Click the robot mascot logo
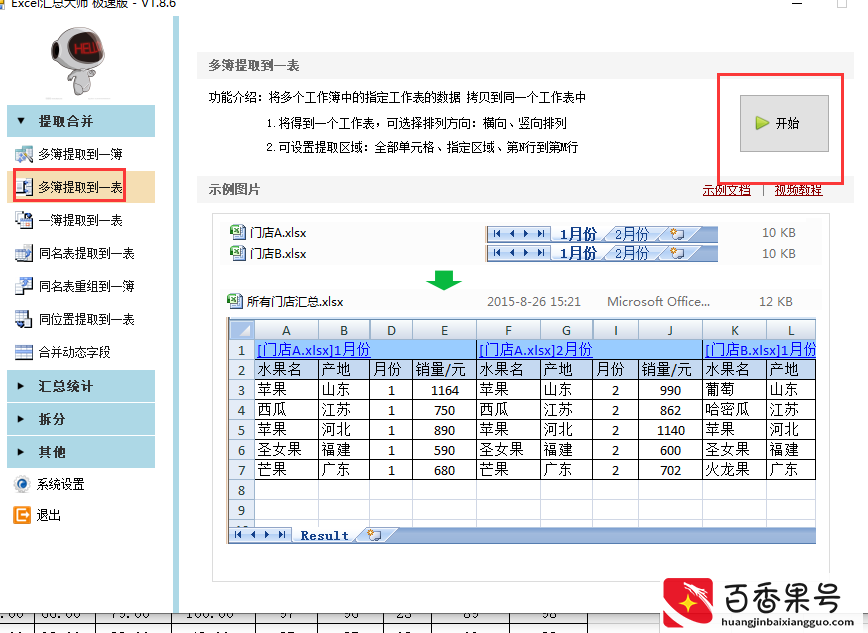Image resolution: width=868 pixels, height=633 pixels. pos(78,61)
